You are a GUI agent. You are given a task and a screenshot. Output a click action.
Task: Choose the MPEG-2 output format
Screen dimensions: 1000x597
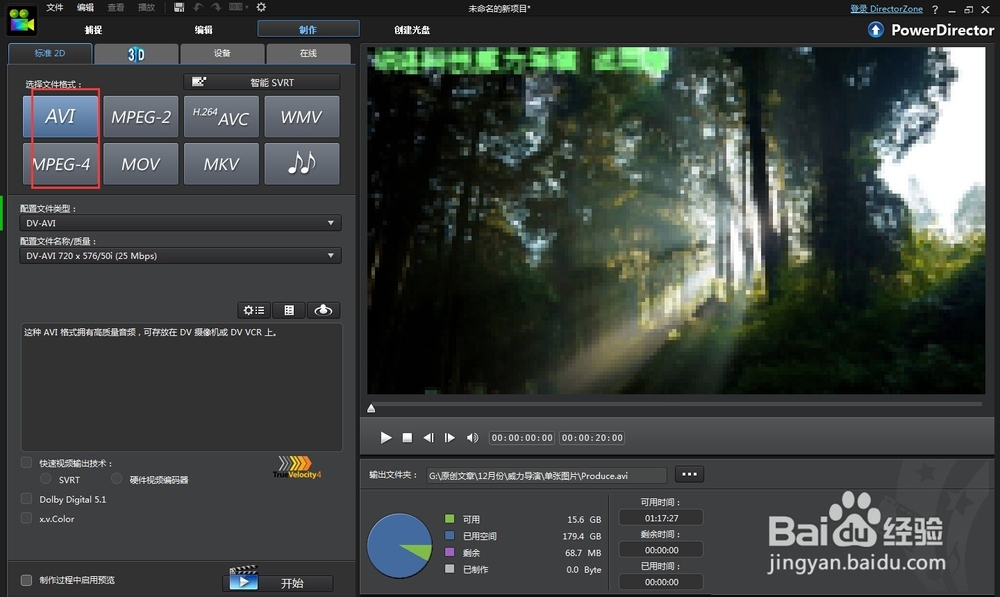pyautogui.click(x=140, y=117)
